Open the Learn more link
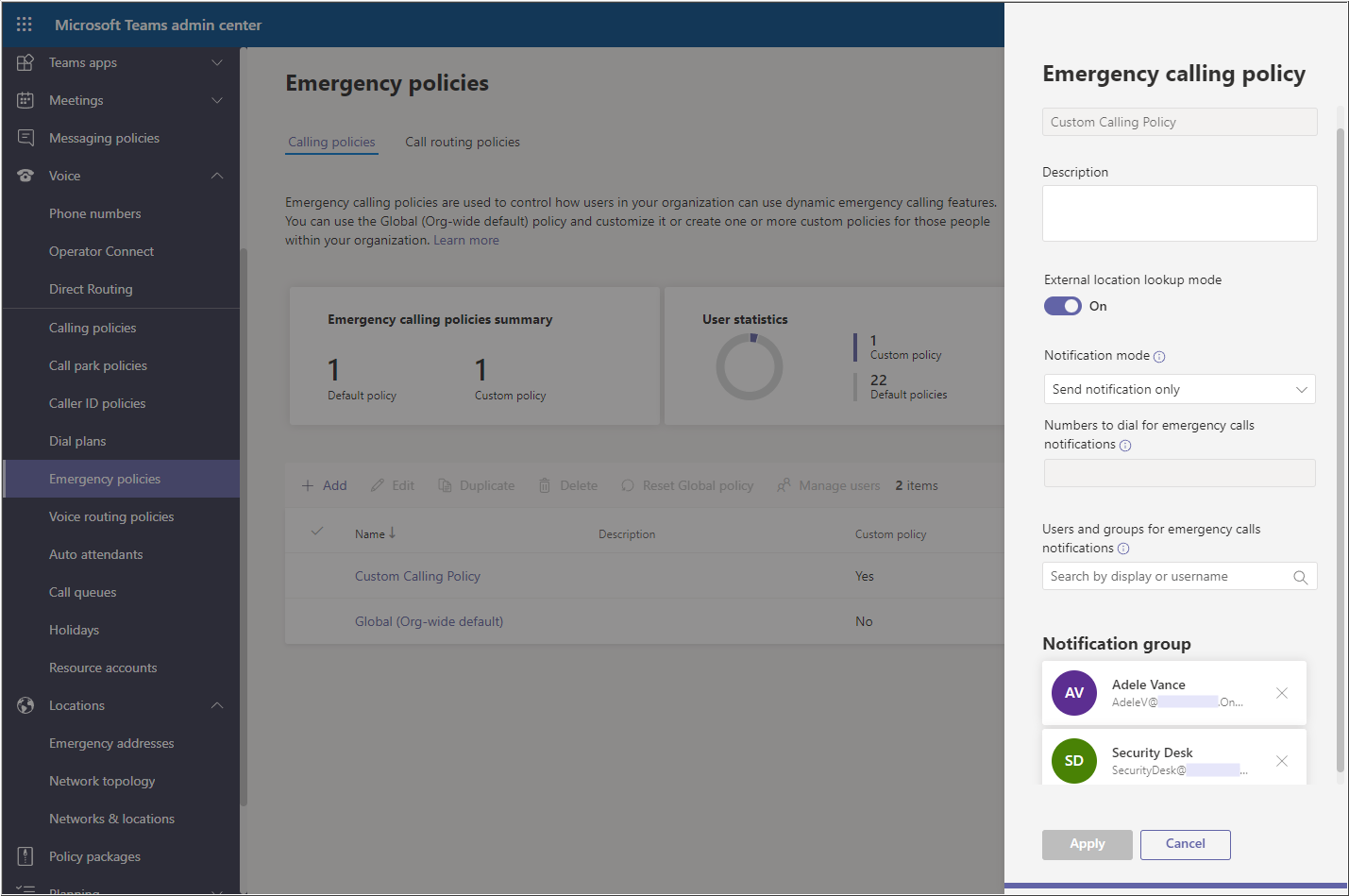The image size is (1349, 896). pyautogui.click(x=466, y=241)
